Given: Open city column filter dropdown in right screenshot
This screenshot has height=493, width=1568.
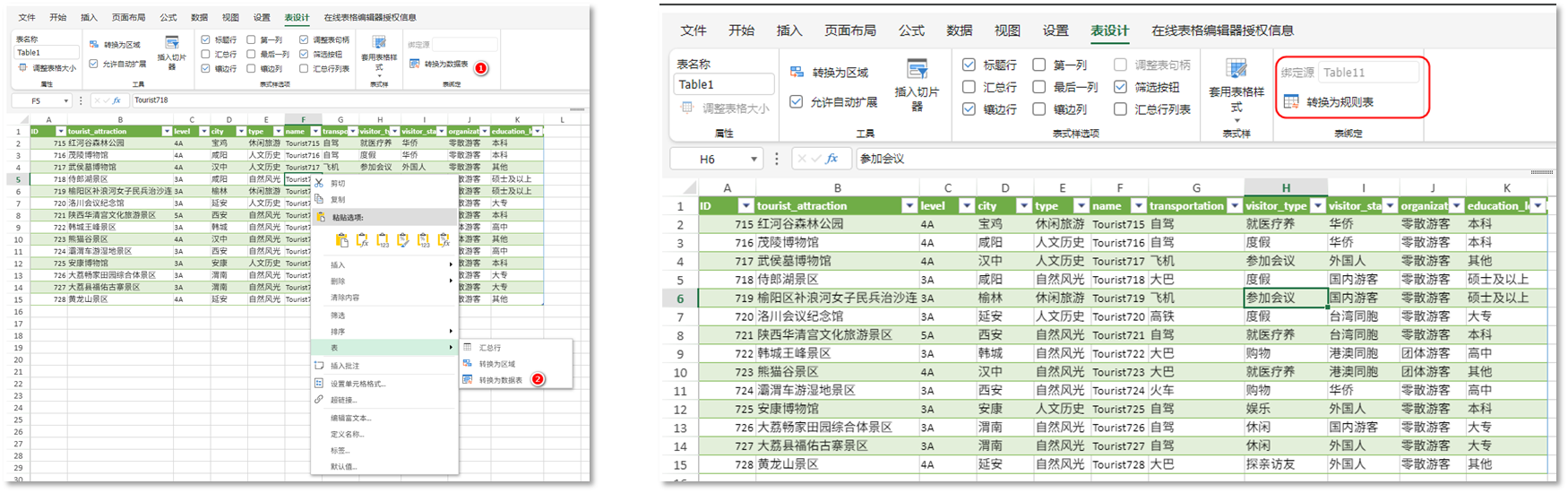Looking at the screenshot, I should [x=1022, y=206].
